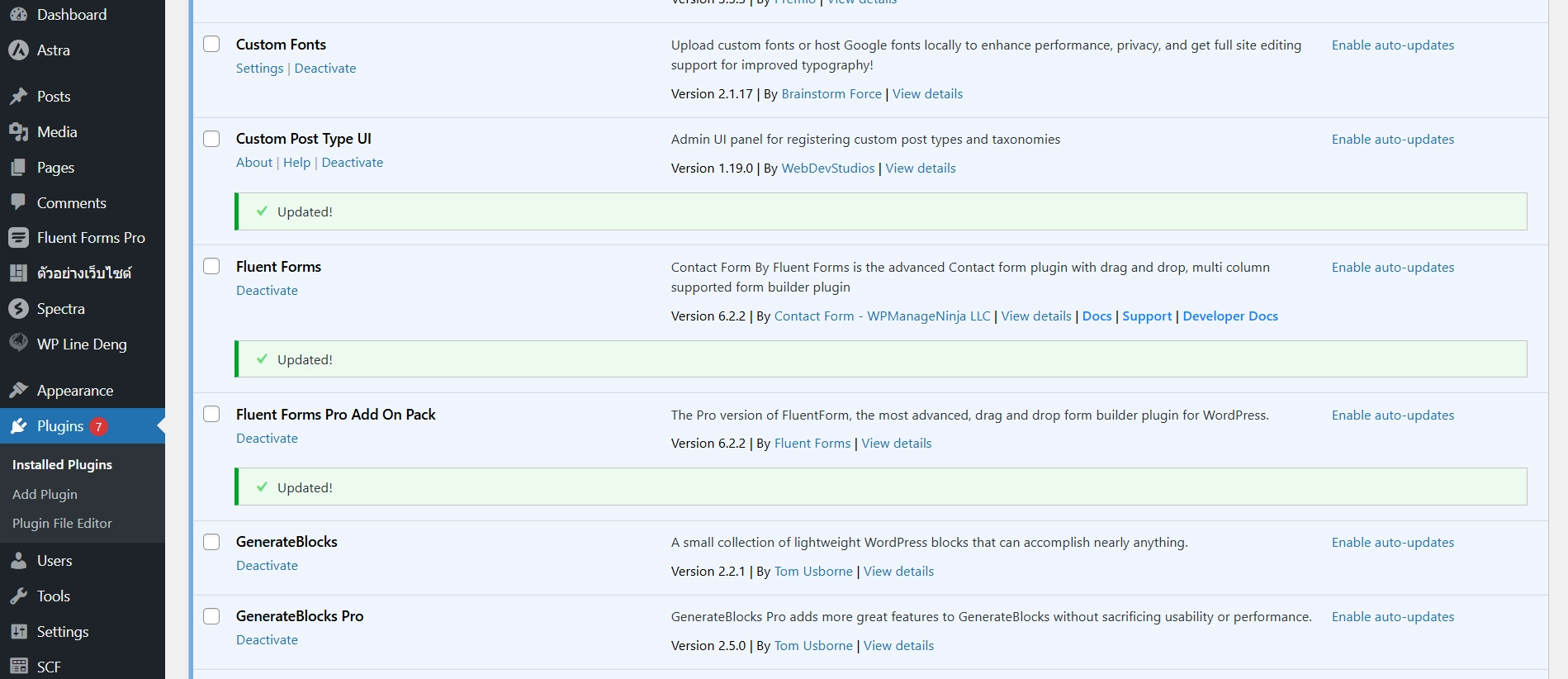Open the Users menu label
The height and width of the screenshot is (679, 1568).
point(54,561)
